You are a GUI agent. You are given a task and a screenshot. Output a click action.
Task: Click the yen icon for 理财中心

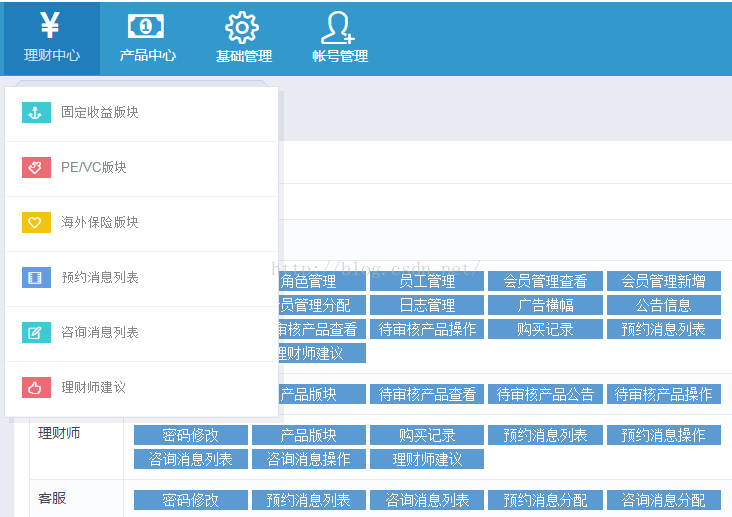point(50,25)
